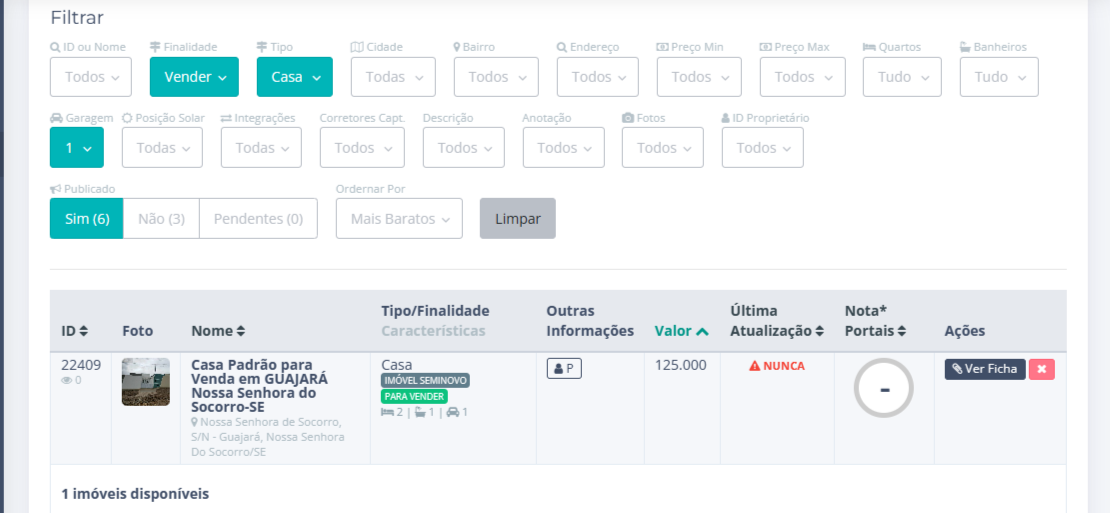
Task: Switch to 'Não (3)' published filter
Action: tap(161, 219)
